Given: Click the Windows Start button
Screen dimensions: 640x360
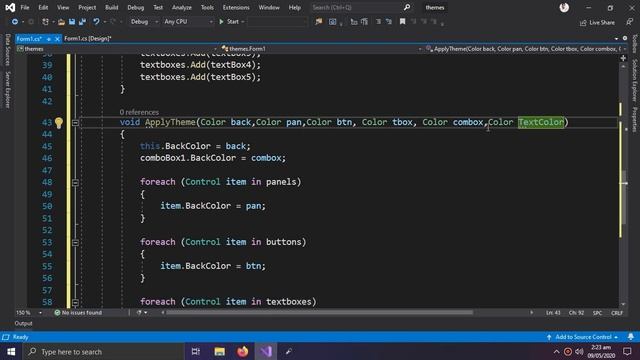Looking at the screenshot, I should [11, 351].
